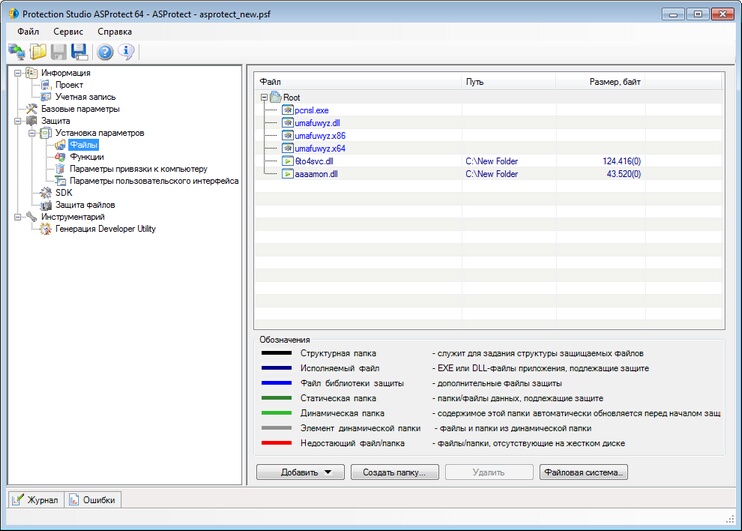Click the Путь column header
This screenshot has width=742, height=531.
point(508,82)
